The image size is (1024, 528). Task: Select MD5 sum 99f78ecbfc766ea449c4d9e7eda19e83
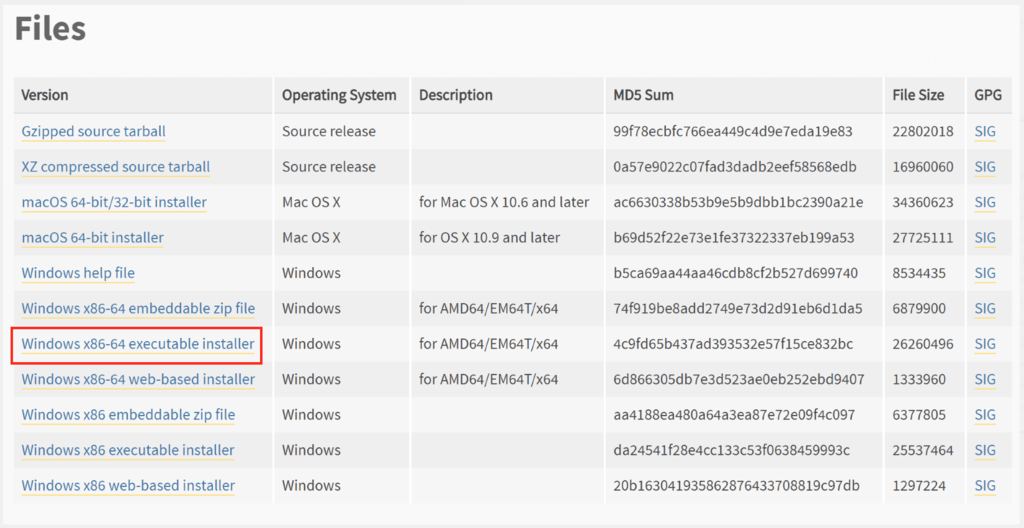click(x=733, y=131)
